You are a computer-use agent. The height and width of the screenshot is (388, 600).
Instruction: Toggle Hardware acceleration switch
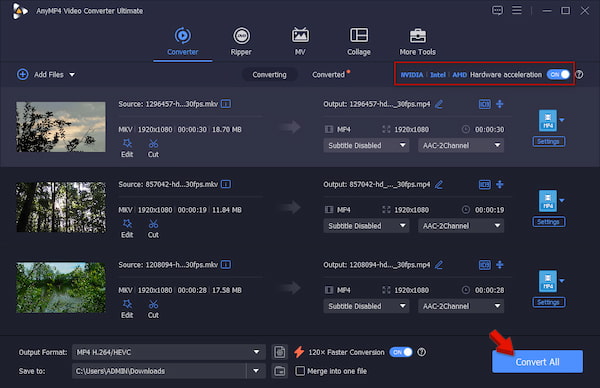(558, 75)
